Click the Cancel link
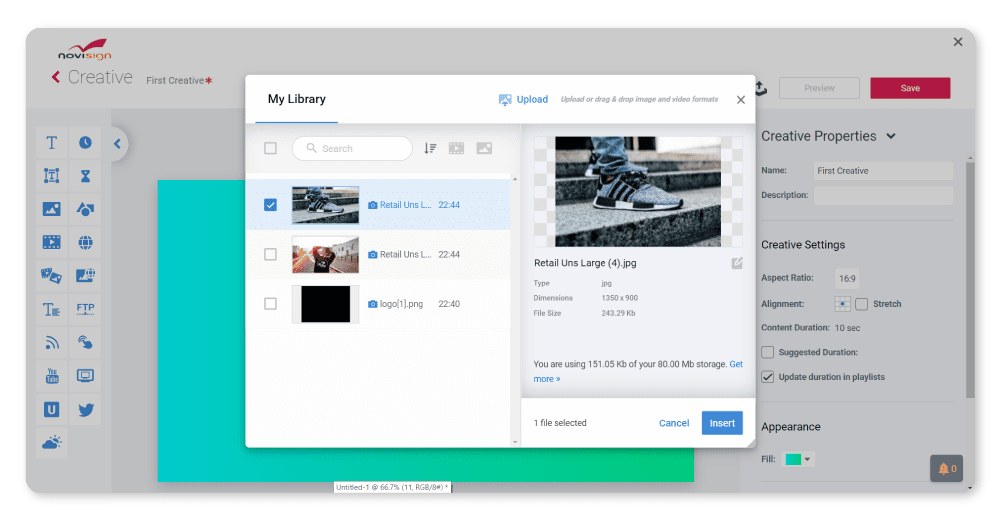Image resolution: width=1000 pixels, height=520 pixels. pos(674,423)
